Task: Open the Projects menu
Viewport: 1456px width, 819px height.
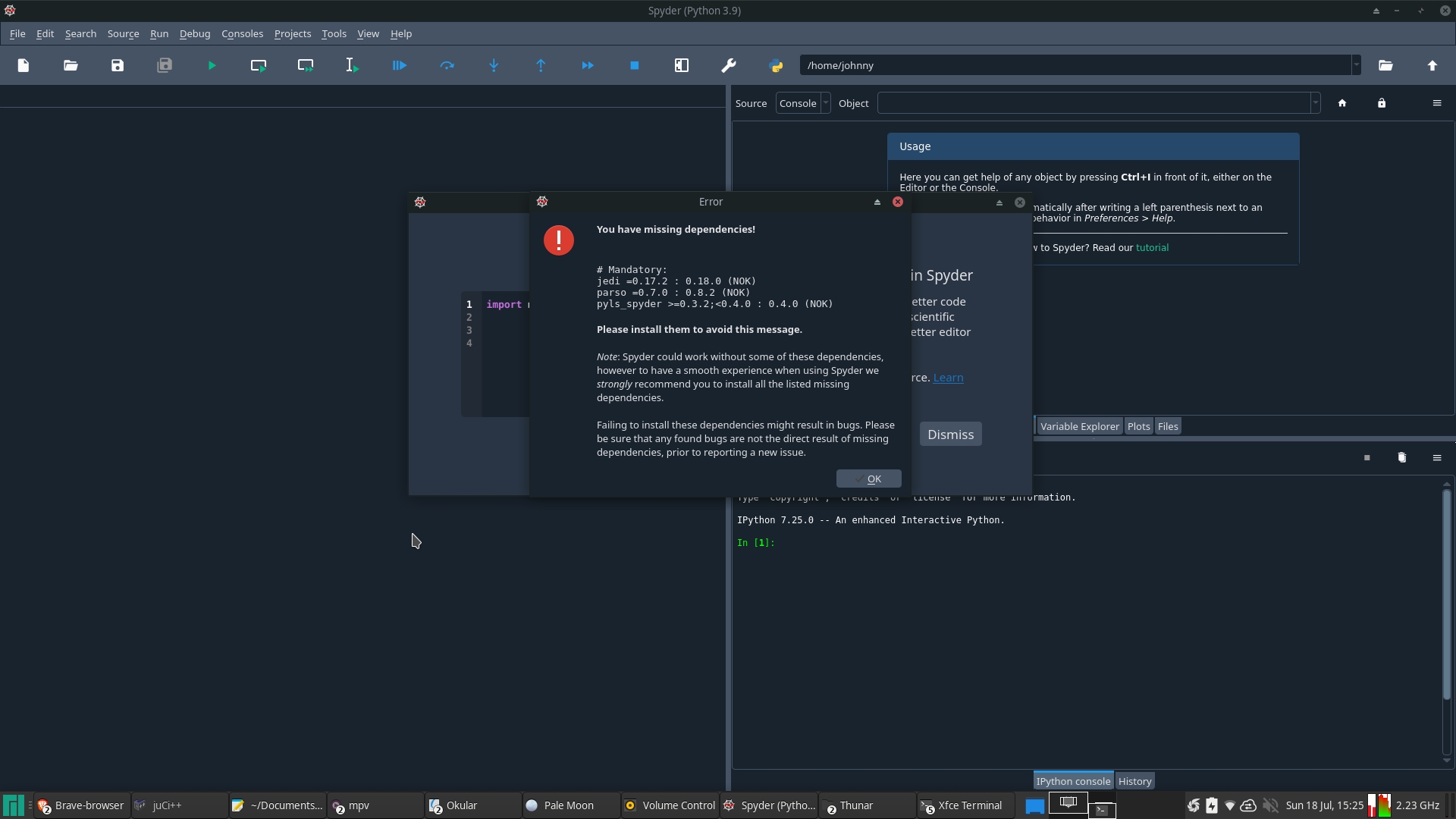Action: [x=293, y=34]
